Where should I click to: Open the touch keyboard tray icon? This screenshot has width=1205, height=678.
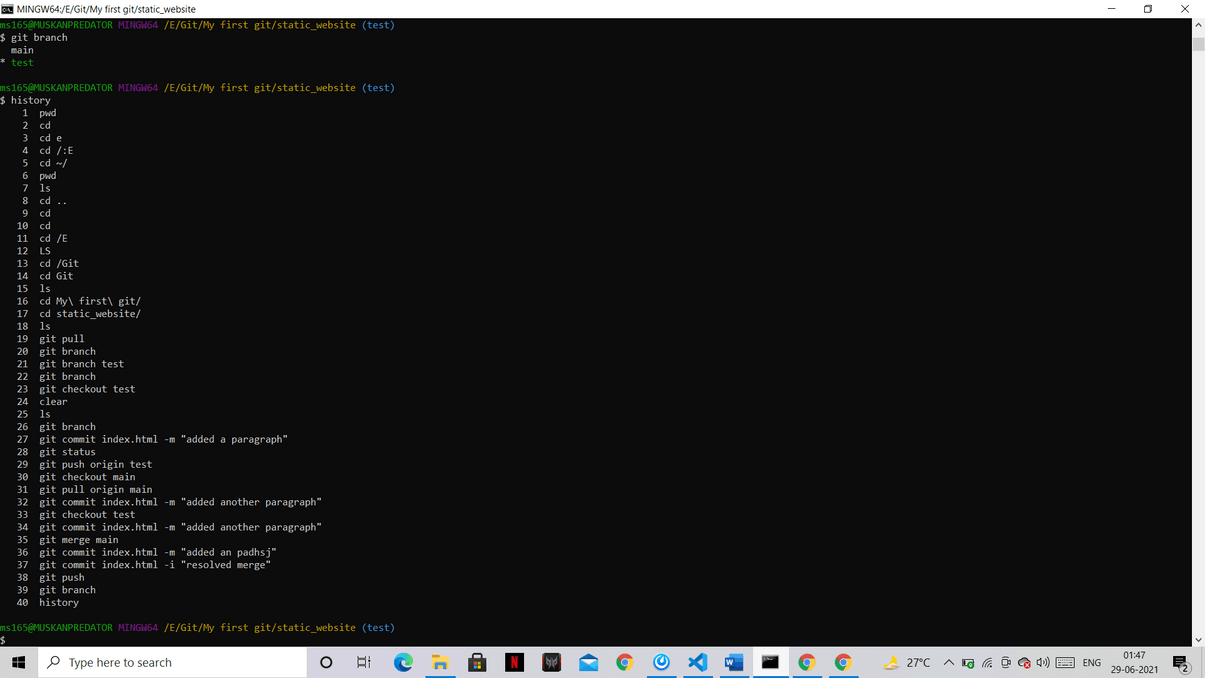coord(1065,663)
